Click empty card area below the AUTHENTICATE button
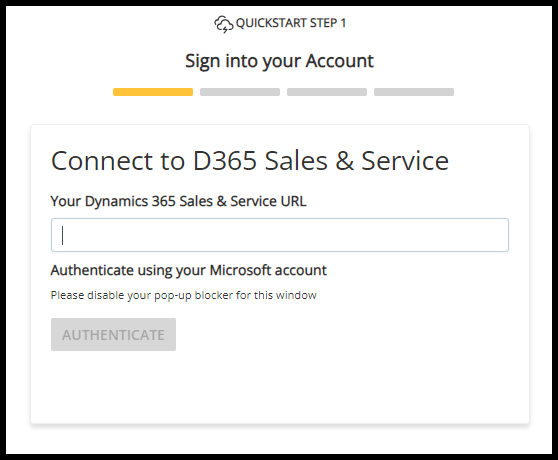Screen dimensions: 558x460 point(280,388)
